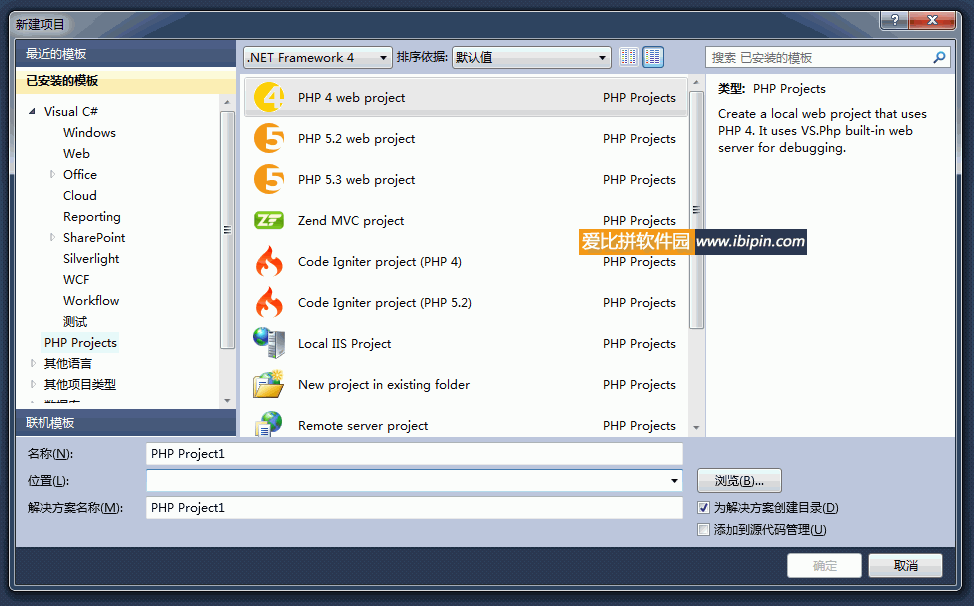This screenshot has width=974, height=606.
Task: Select the Workflow category
Action: [91, 301]
